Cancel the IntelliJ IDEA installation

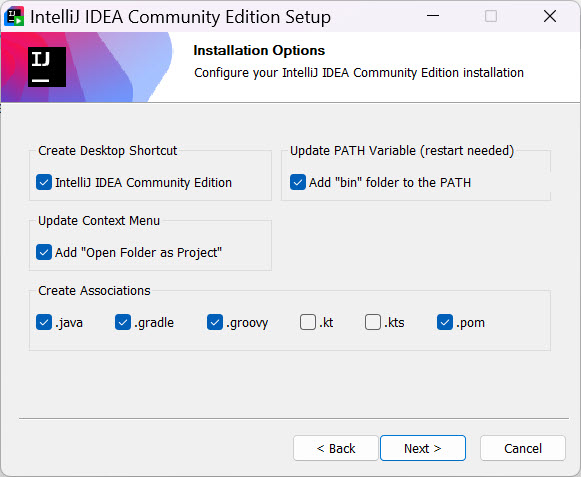click(523, 448)
